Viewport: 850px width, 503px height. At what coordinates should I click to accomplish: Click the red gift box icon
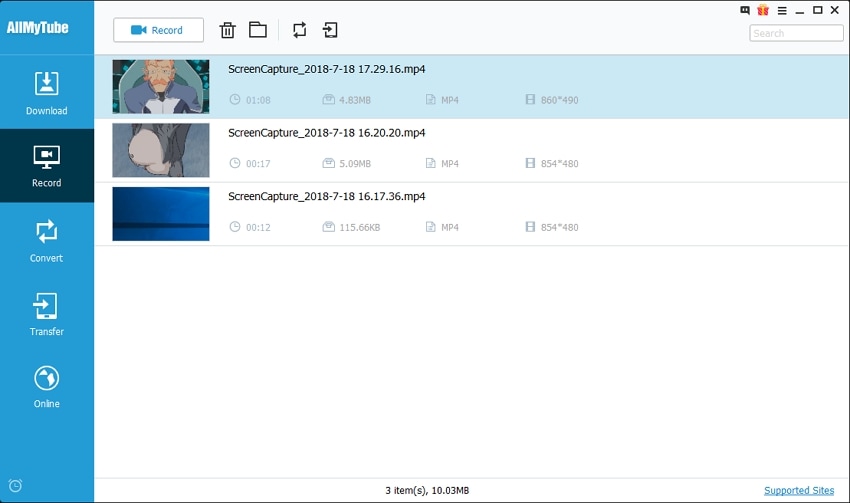pos(763,10)
